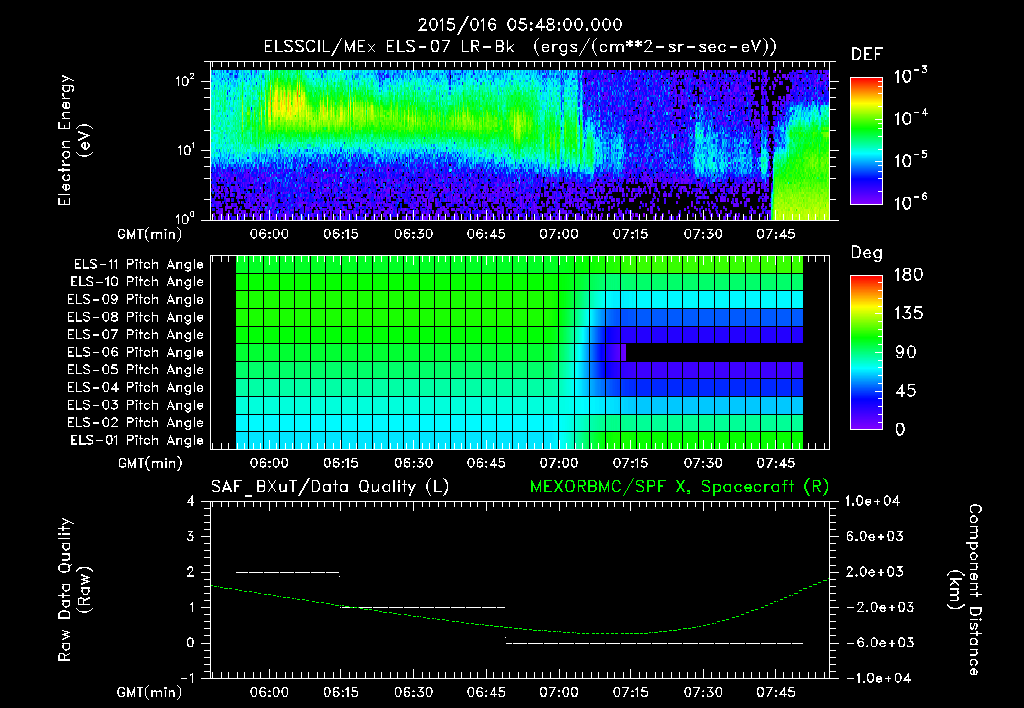This screenshot has width=1024, height=708.
Task: Click the 06:00 tick under the pitch angle plot
Action: (269, 463)
